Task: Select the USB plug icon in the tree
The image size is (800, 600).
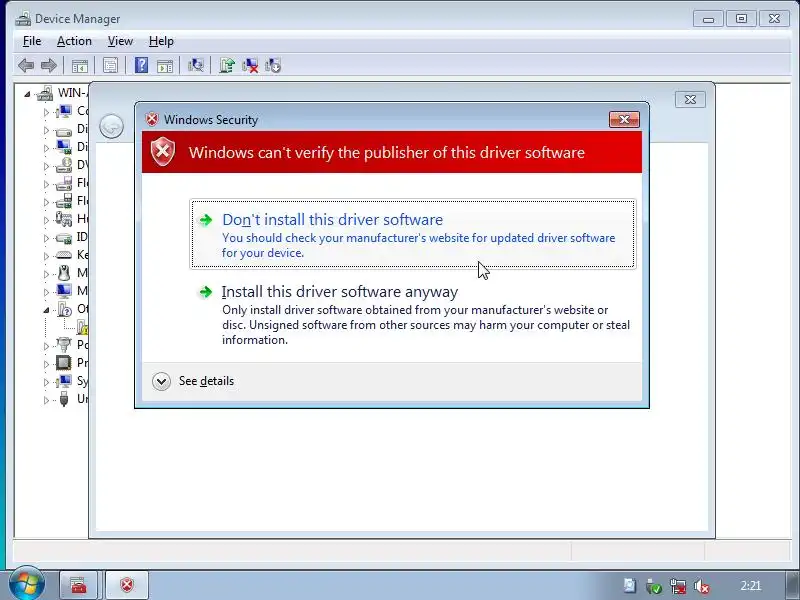Action: [x=64, y=398]
